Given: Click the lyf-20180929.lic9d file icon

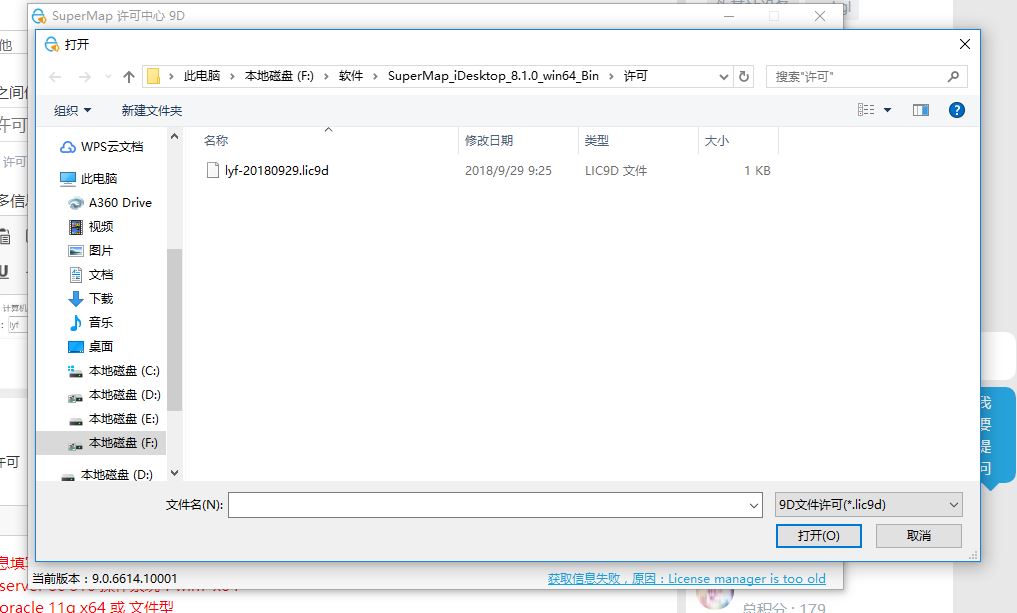Looking at the screenshot, I should pyautogui.click(x=212, y=170).
